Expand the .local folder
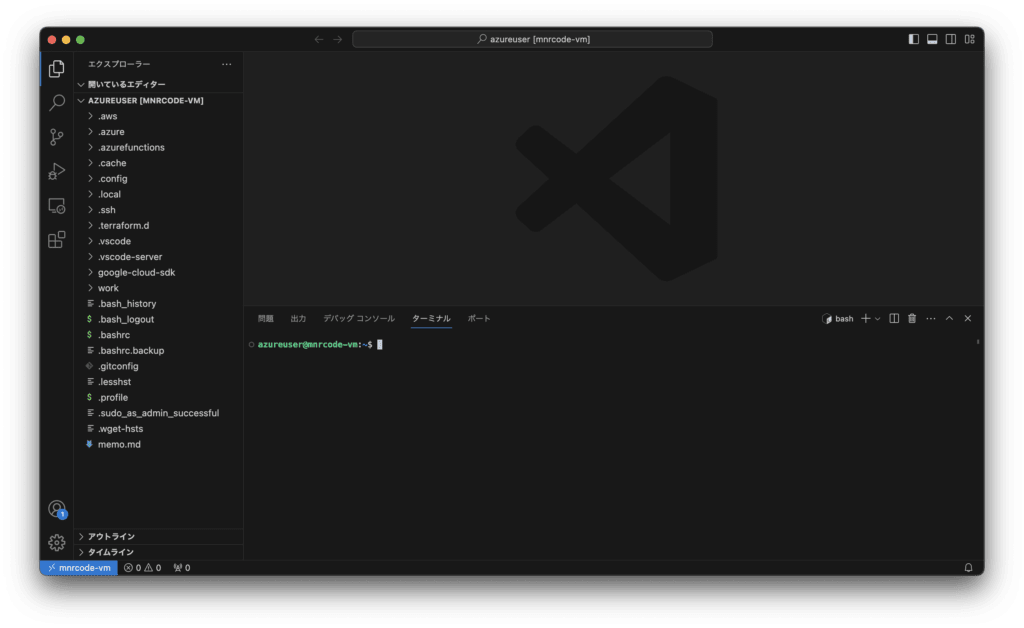The image size is (1024, 628). pos(159,195)
